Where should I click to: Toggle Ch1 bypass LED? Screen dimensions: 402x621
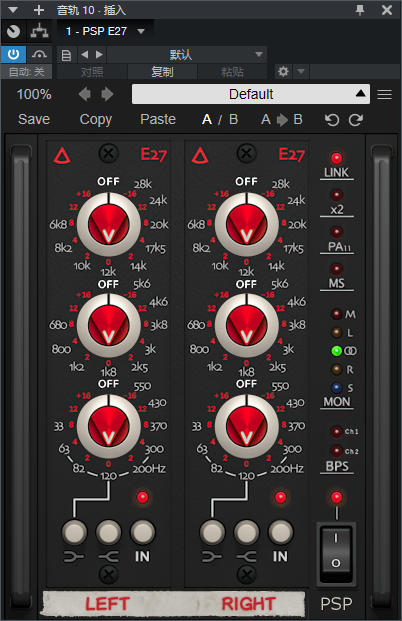pos(336,431)
